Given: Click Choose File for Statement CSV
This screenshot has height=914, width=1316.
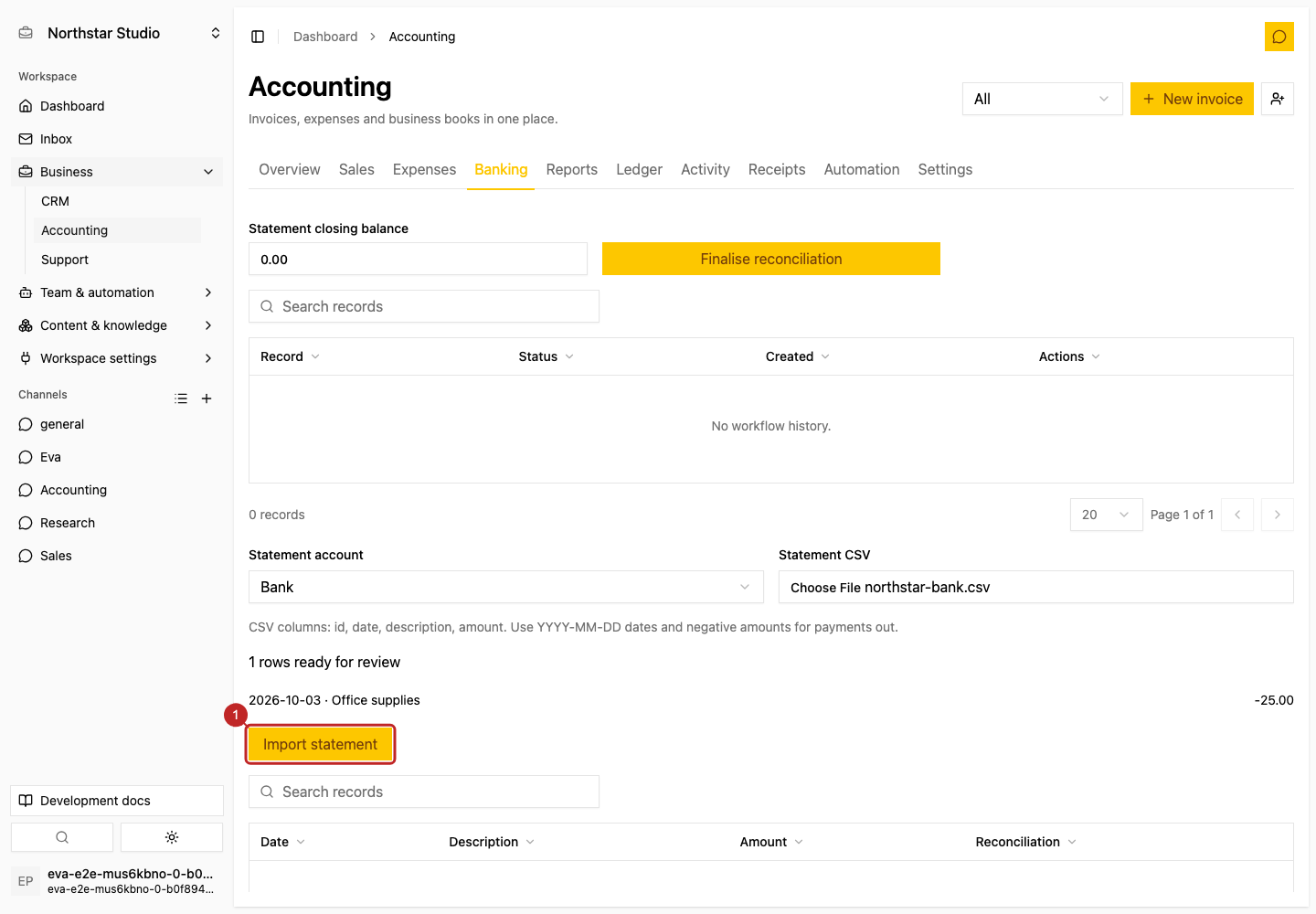Looking at the screenshot, I should click(825, 587).
